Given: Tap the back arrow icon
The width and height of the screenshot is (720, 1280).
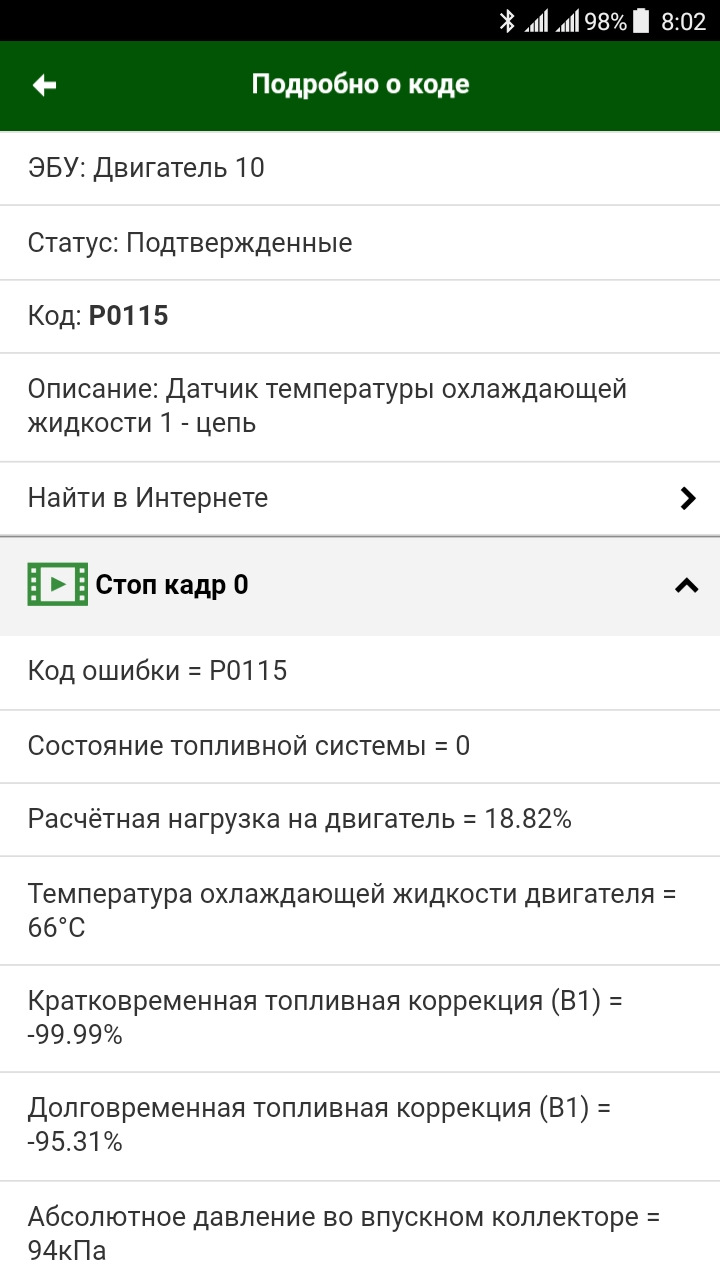Looking at the screenshot, I should (x=44, y=85).
